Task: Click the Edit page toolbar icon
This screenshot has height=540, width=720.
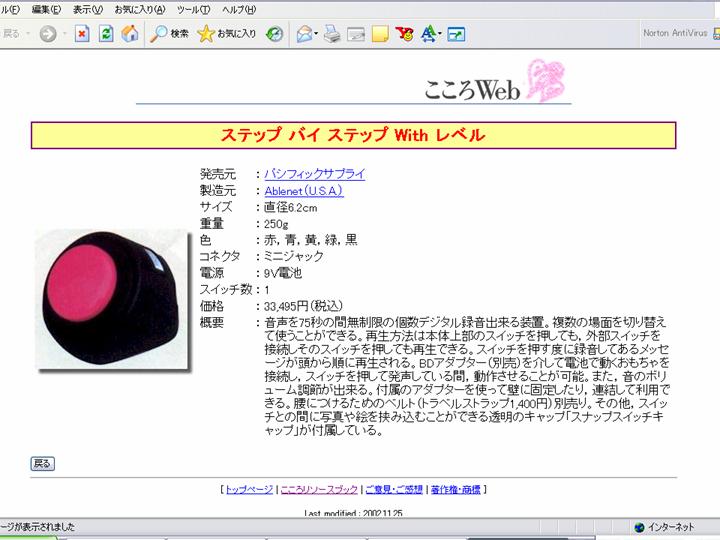Action: (356, 34)
